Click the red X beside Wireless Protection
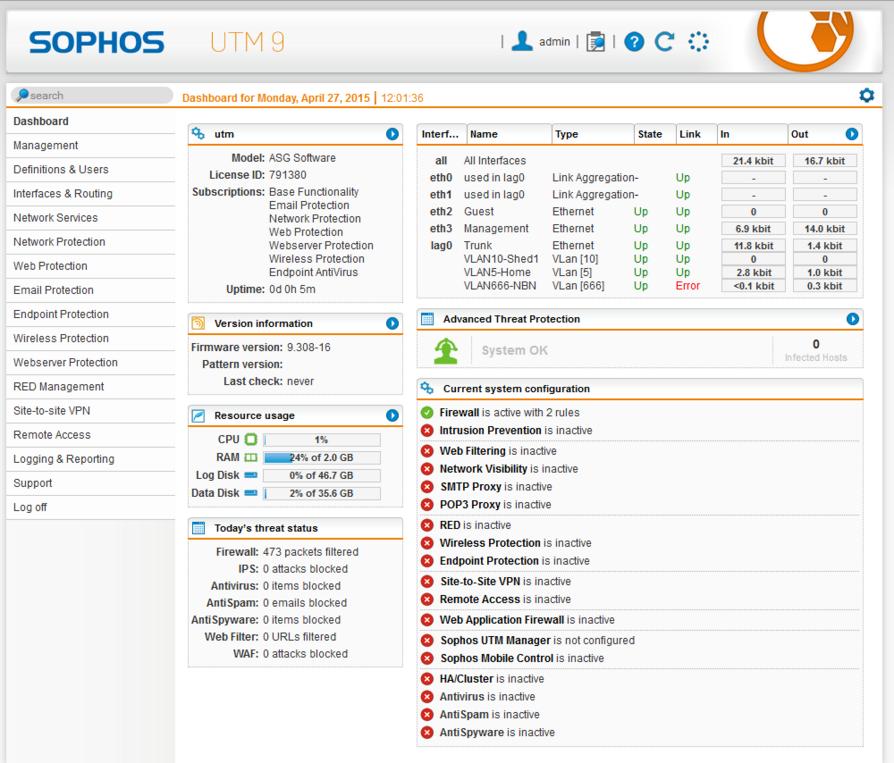Screen dimensions: 894x763 point(427,543)
